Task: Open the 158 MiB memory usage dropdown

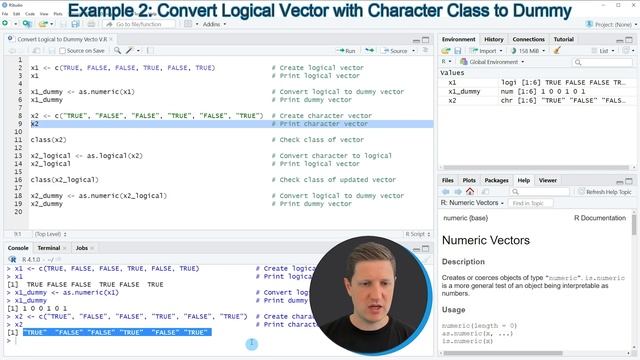Action: click(528, 51)
